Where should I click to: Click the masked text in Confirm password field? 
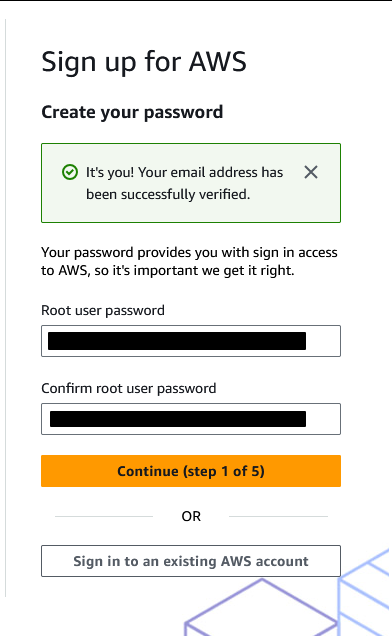point(178,419)
